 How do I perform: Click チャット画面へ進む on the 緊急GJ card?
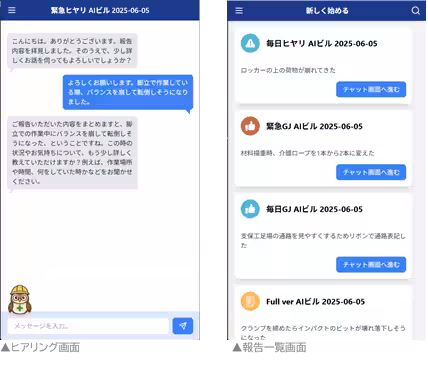coord(371,172)
